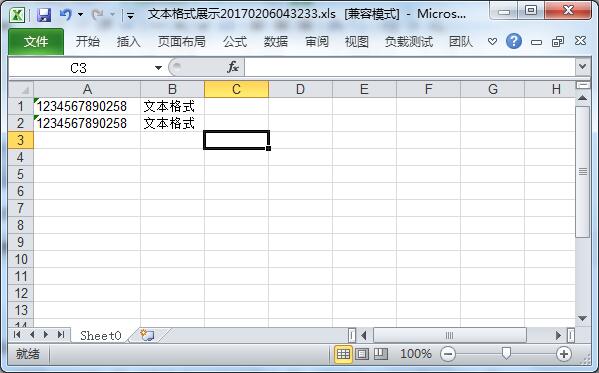Select column D header
599x373 pixels.
tap(300, 89)
